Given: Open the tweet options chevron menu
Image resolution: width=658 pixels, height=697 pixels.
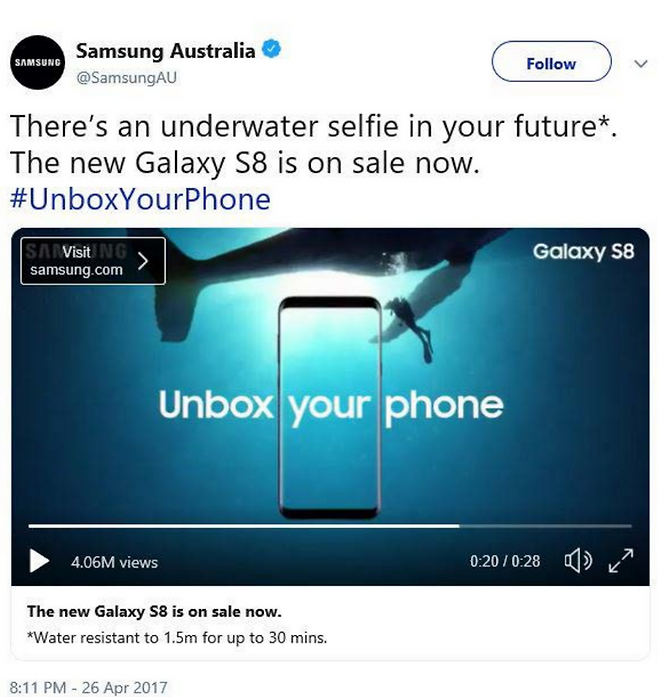Looking at the screenshot, I should point(641,64).
